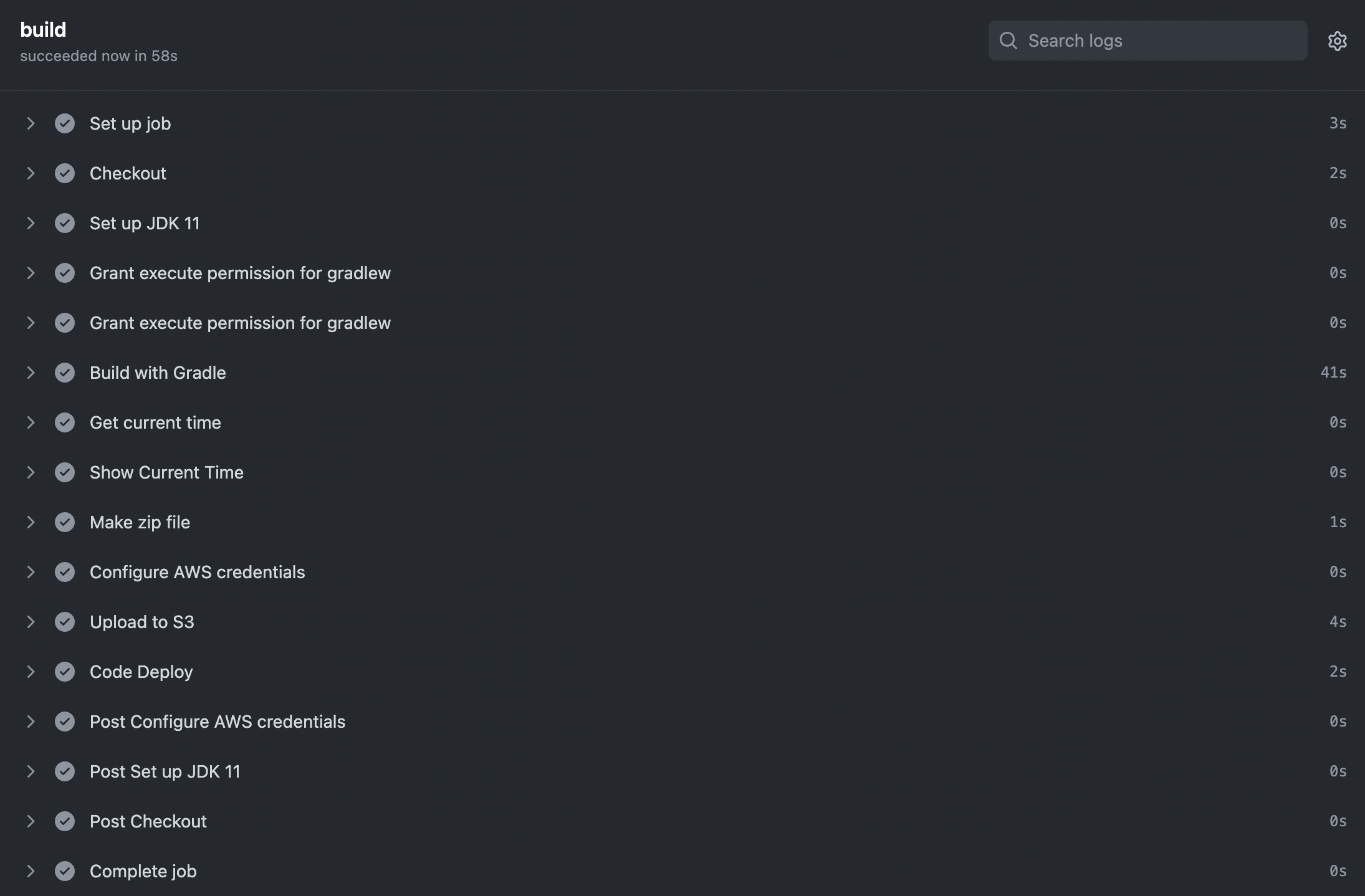Click the build job title heading

click(x=43, y=29)
